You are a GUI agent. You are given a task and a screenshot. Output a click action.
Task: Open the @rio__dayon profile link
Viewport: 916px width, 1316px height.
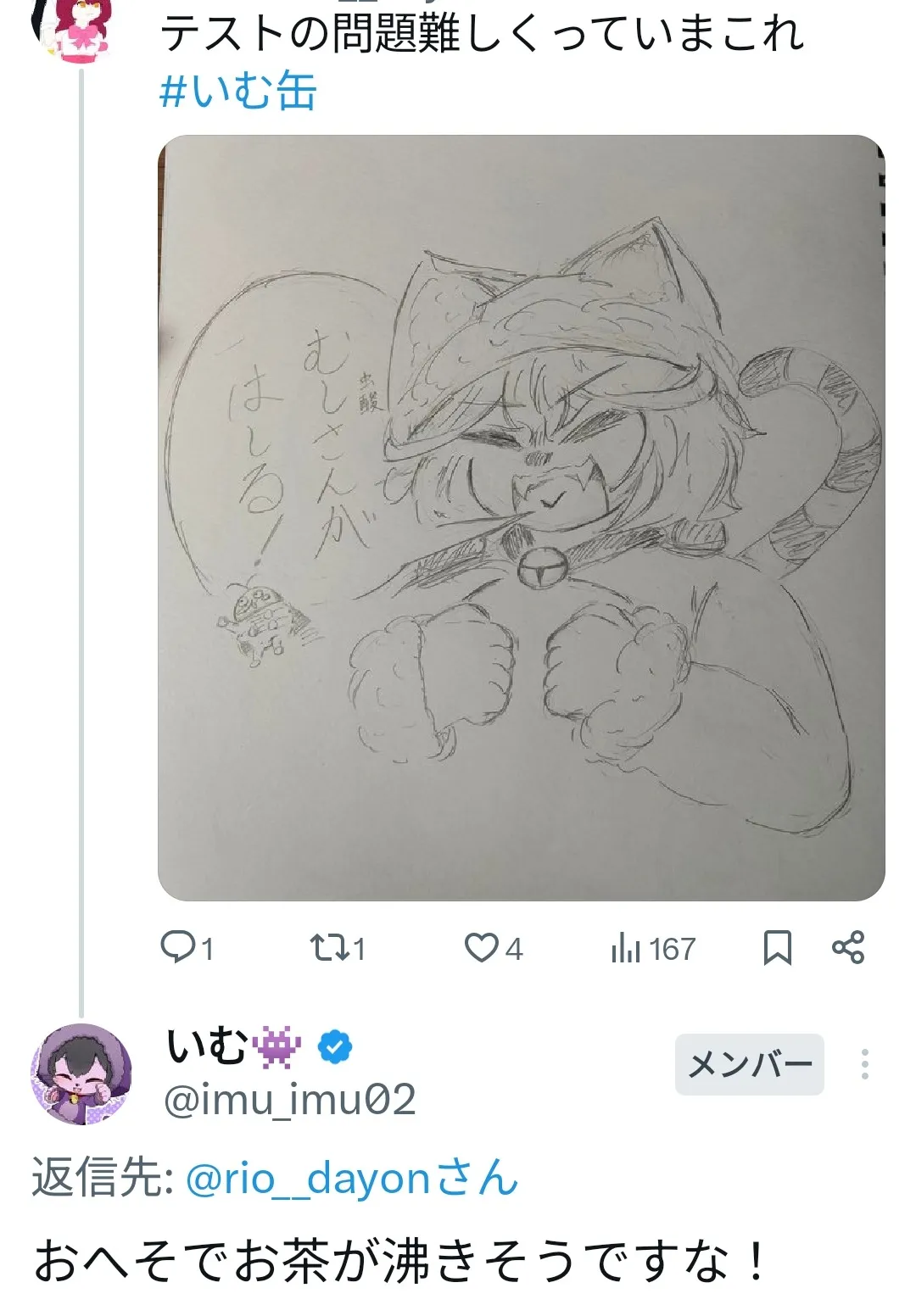click(x=351, y=1179)
